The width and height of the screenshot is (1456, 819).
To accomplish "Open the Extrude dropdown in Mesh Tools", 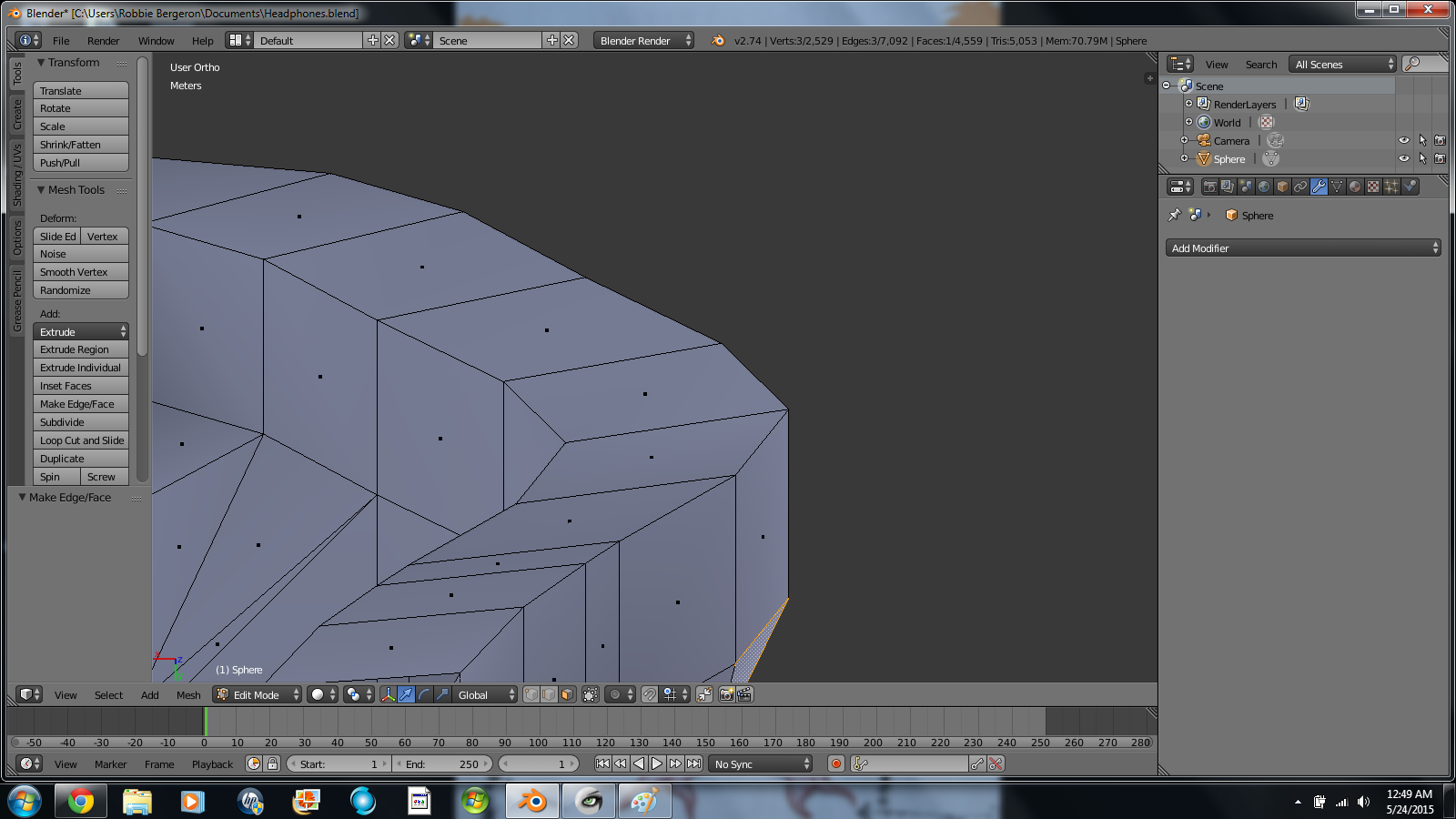I will (81, 331).
